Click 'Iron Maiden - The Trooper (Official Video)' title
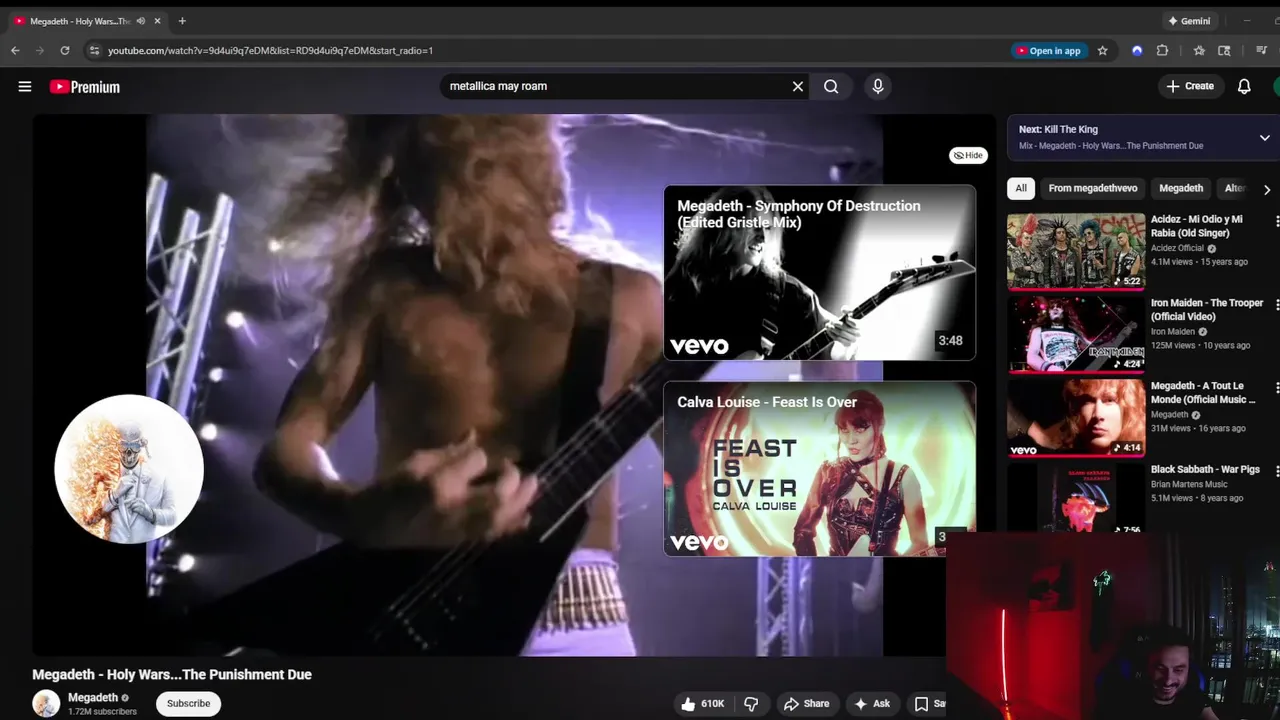This screenshot has height=720, width=1280. (x=1207, y=310)
